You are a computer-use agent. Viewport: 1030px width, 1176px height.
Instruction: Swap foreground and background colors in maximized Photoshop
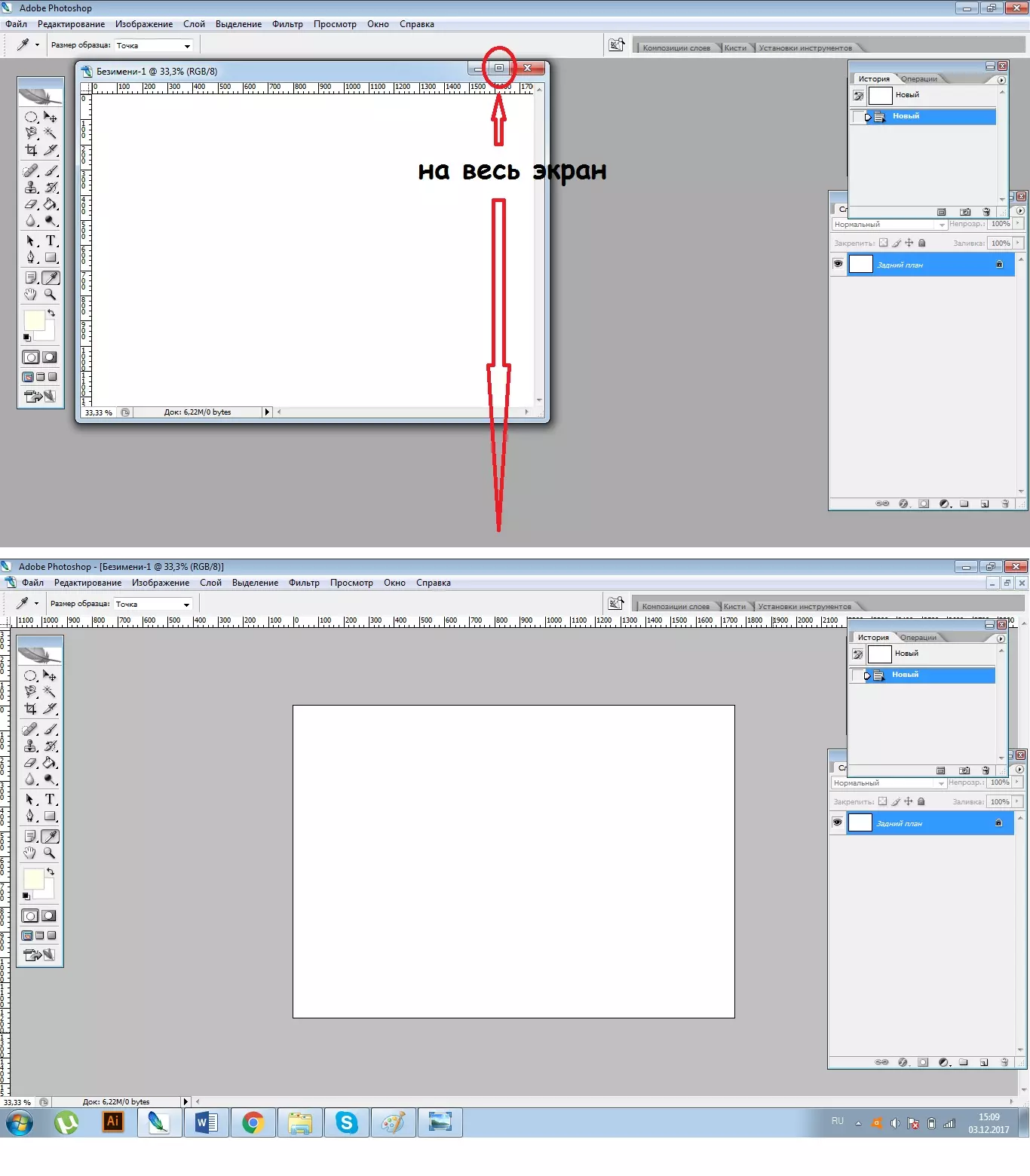pos(51,871)
